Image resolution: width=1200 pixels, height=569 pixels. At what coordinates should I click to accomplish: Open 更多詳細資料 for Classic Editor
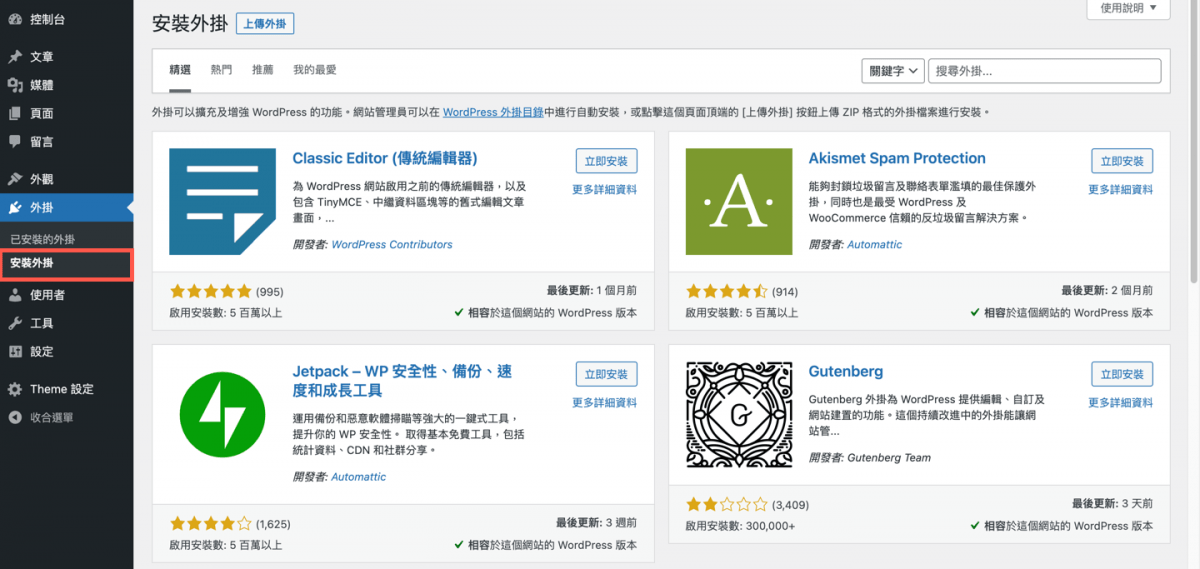[604, 190]
